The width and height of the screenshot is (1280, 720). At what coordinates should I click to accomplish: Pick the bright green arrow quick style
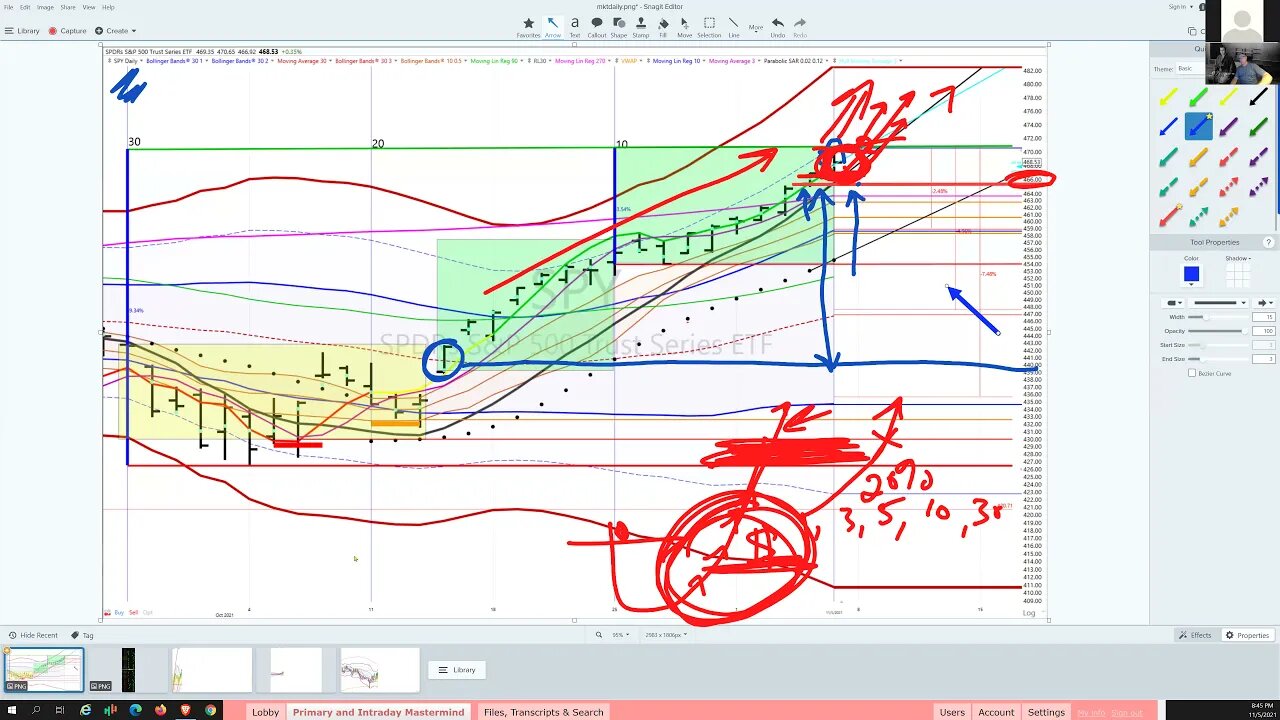point(1198,97)
